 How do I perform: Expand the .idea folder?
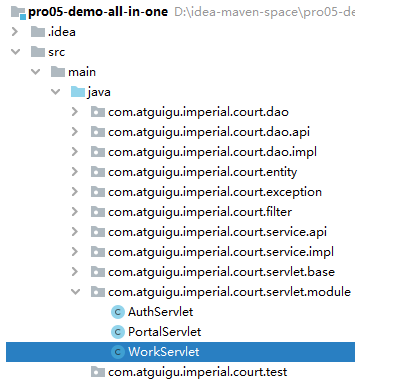click(x=15, y=32)
